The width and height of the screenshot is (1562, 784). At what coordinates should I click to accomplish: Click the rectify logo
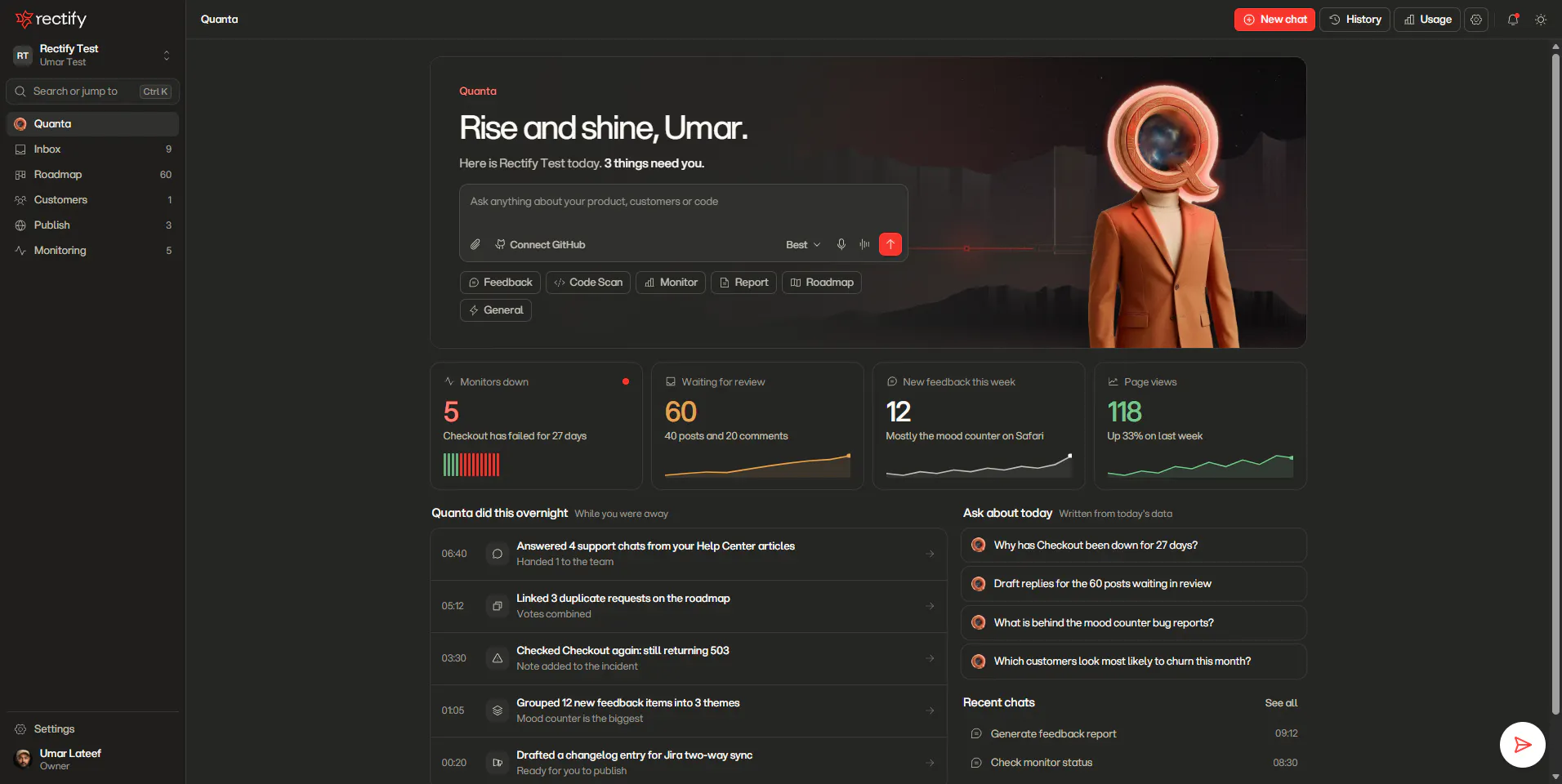[x=51, y=19]
